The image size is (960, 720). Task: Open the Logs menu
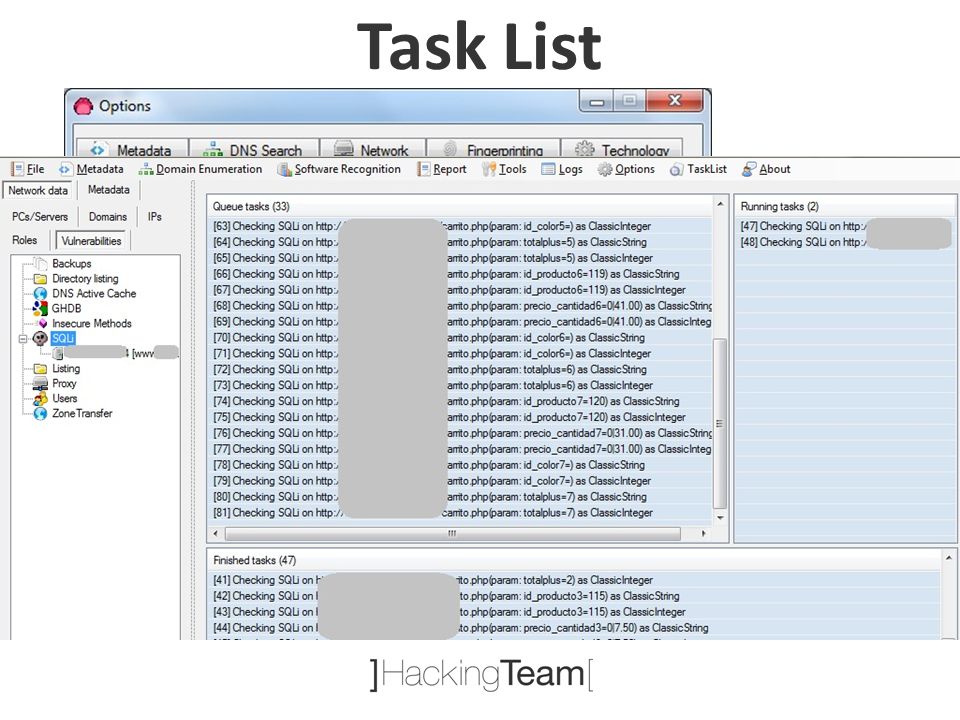coord(562,169)
